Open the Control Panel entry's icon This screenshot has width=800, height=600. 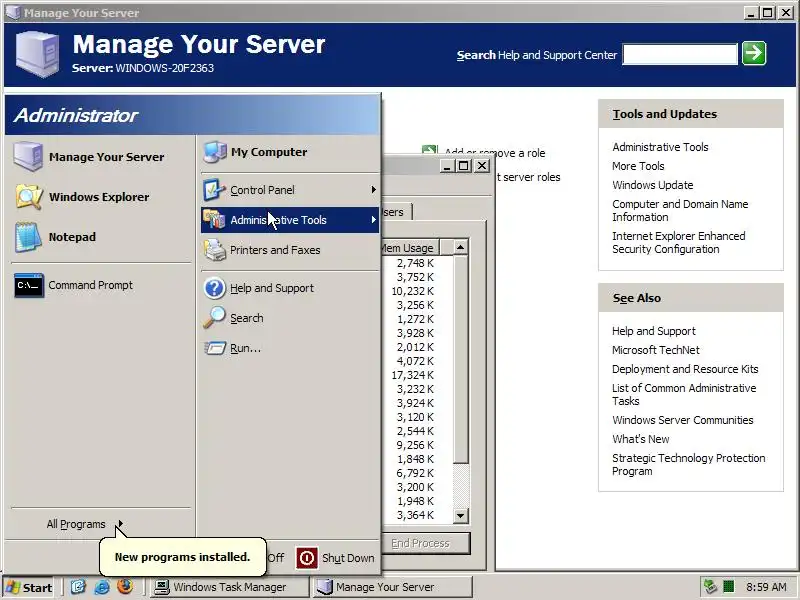(214, 190)
